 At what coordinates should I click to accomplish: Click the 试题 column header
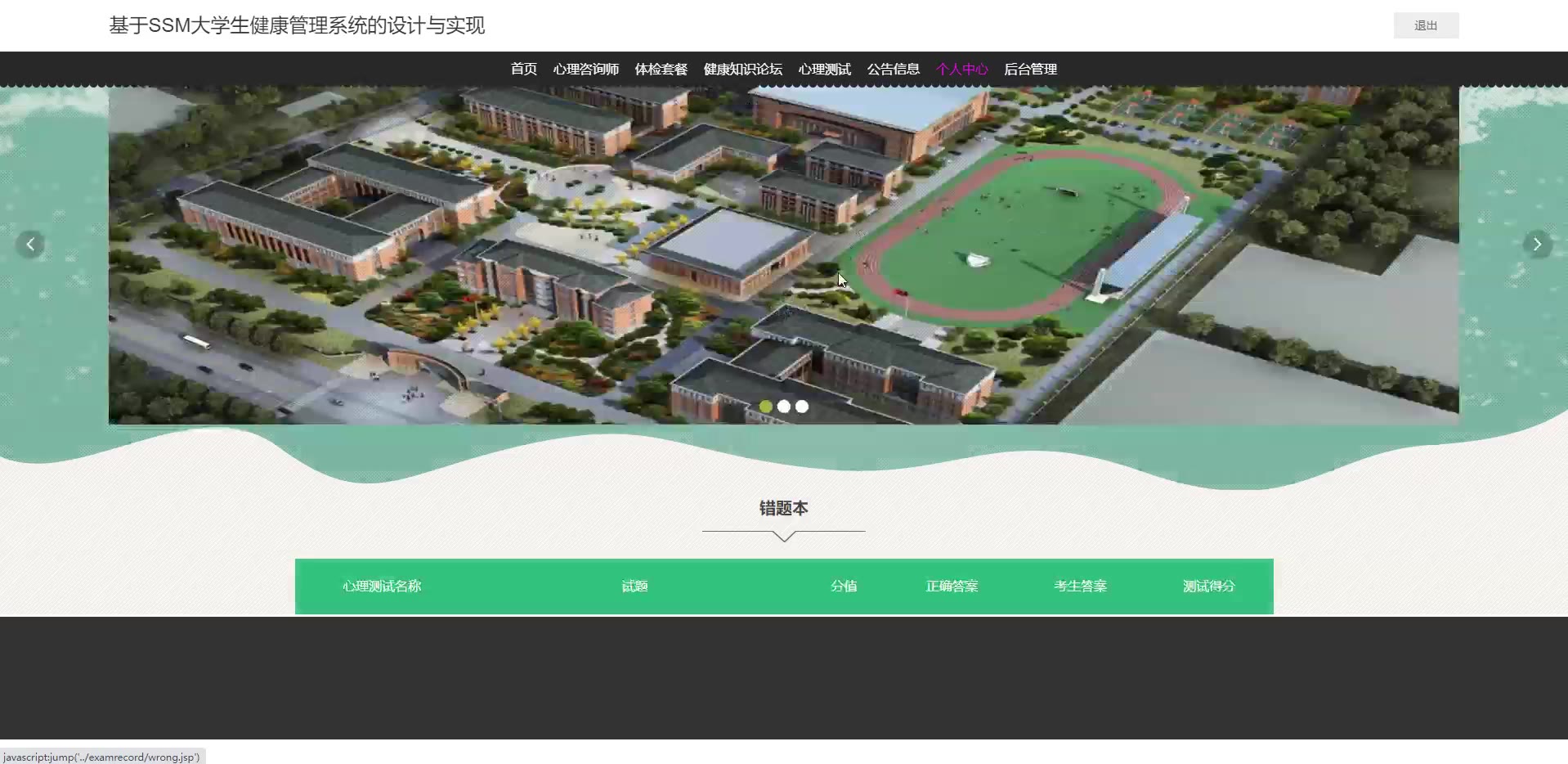634,586
